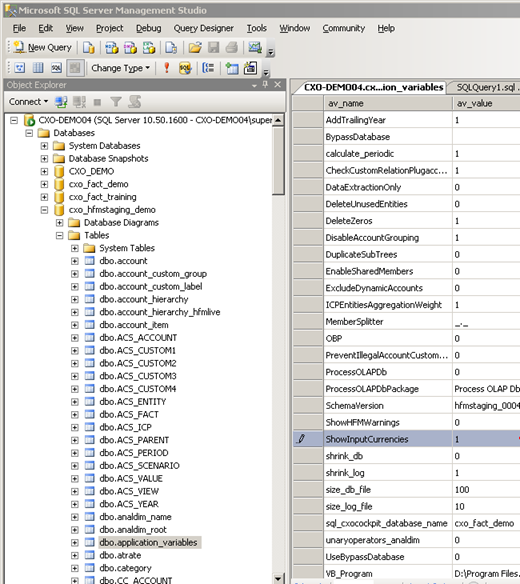Click the av_value cell for size_db_file
Screen dimensions: 520x584
click(486, 489)
